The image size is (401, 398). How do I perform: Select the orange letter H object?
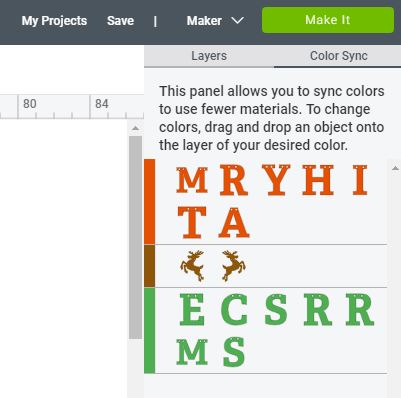click(318, 180)
